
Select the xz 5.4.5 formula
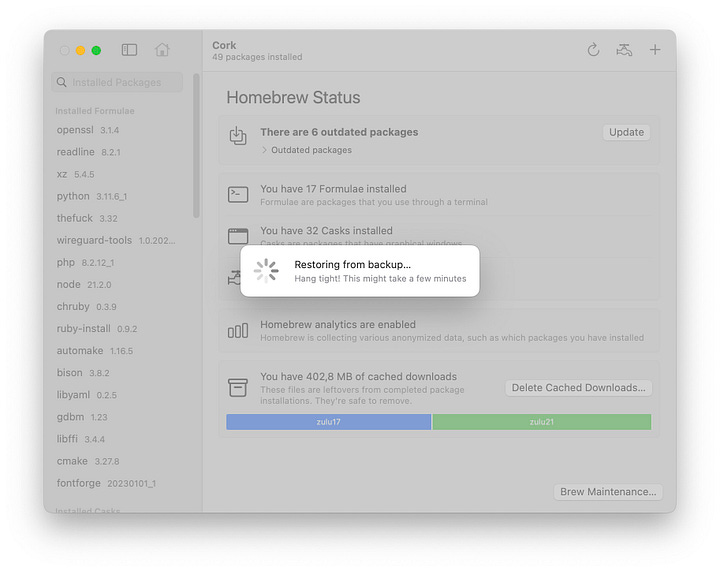pos(75,174)
